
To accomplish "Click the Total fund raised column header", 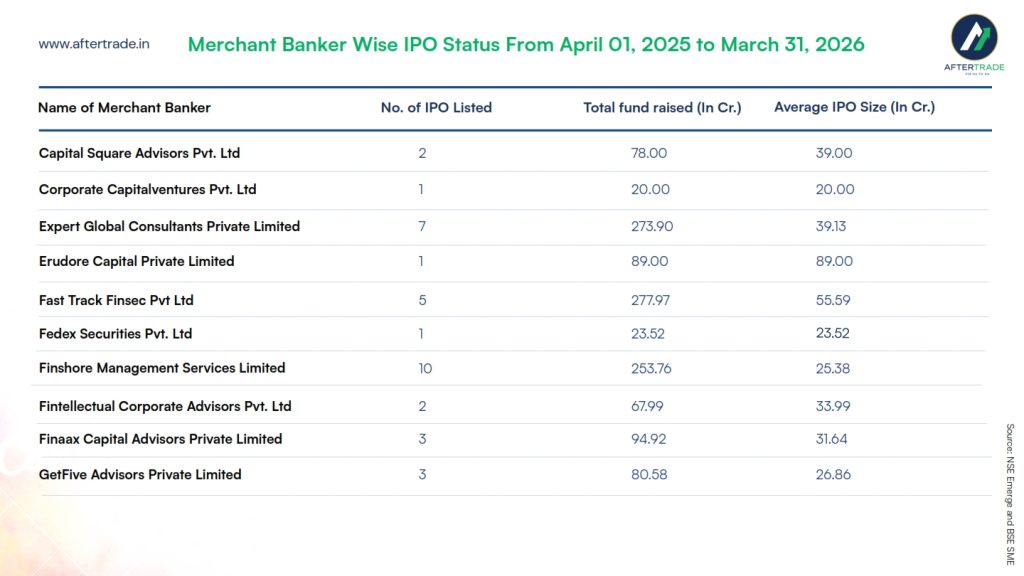I will (662, 108).
